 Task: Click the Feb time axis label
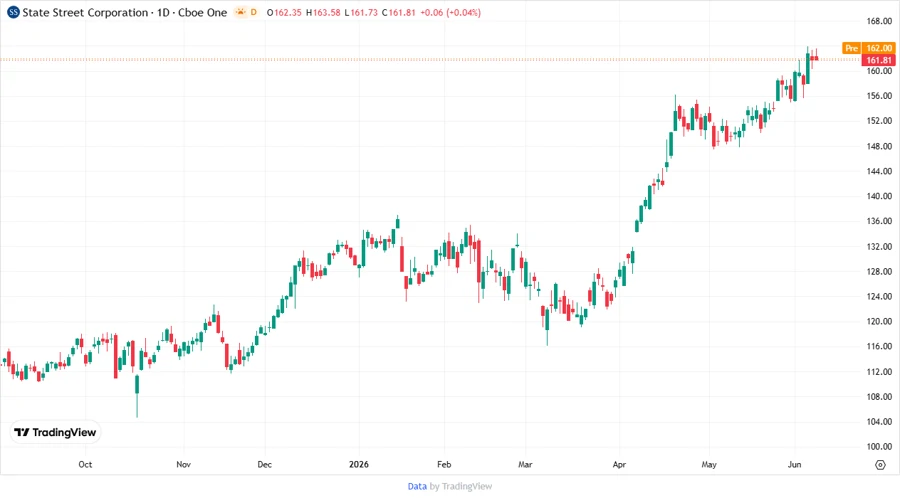444,464
